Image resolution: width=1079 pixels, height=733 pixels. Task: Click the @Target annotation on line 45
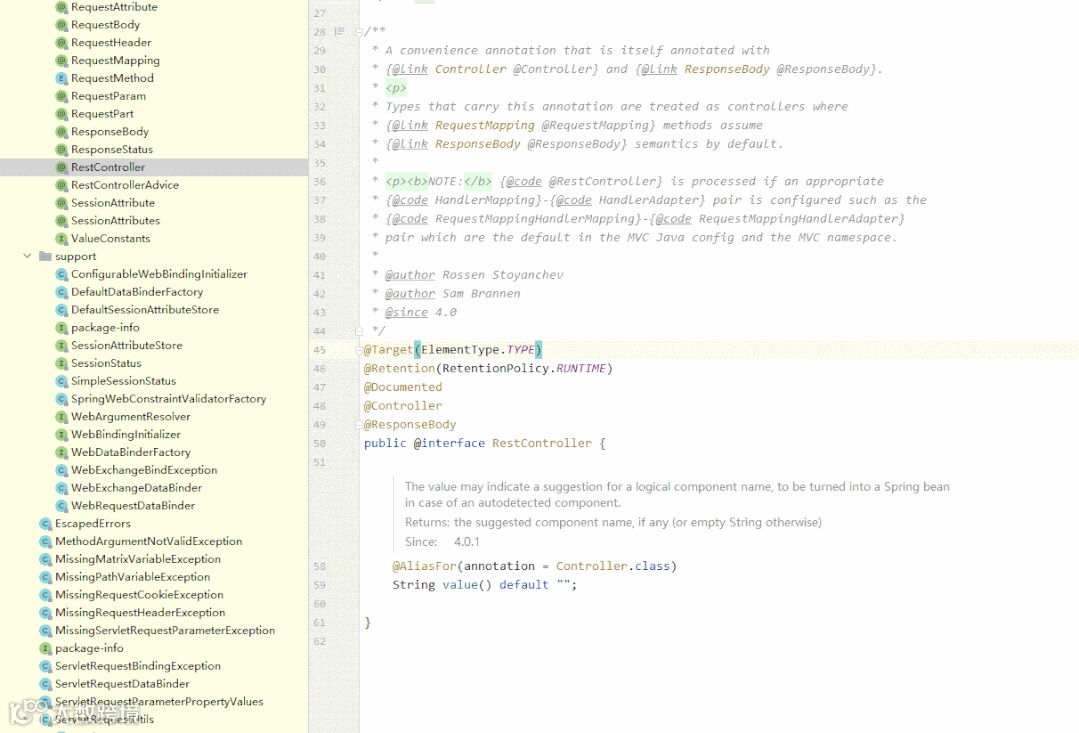click(x=387, y=350)
